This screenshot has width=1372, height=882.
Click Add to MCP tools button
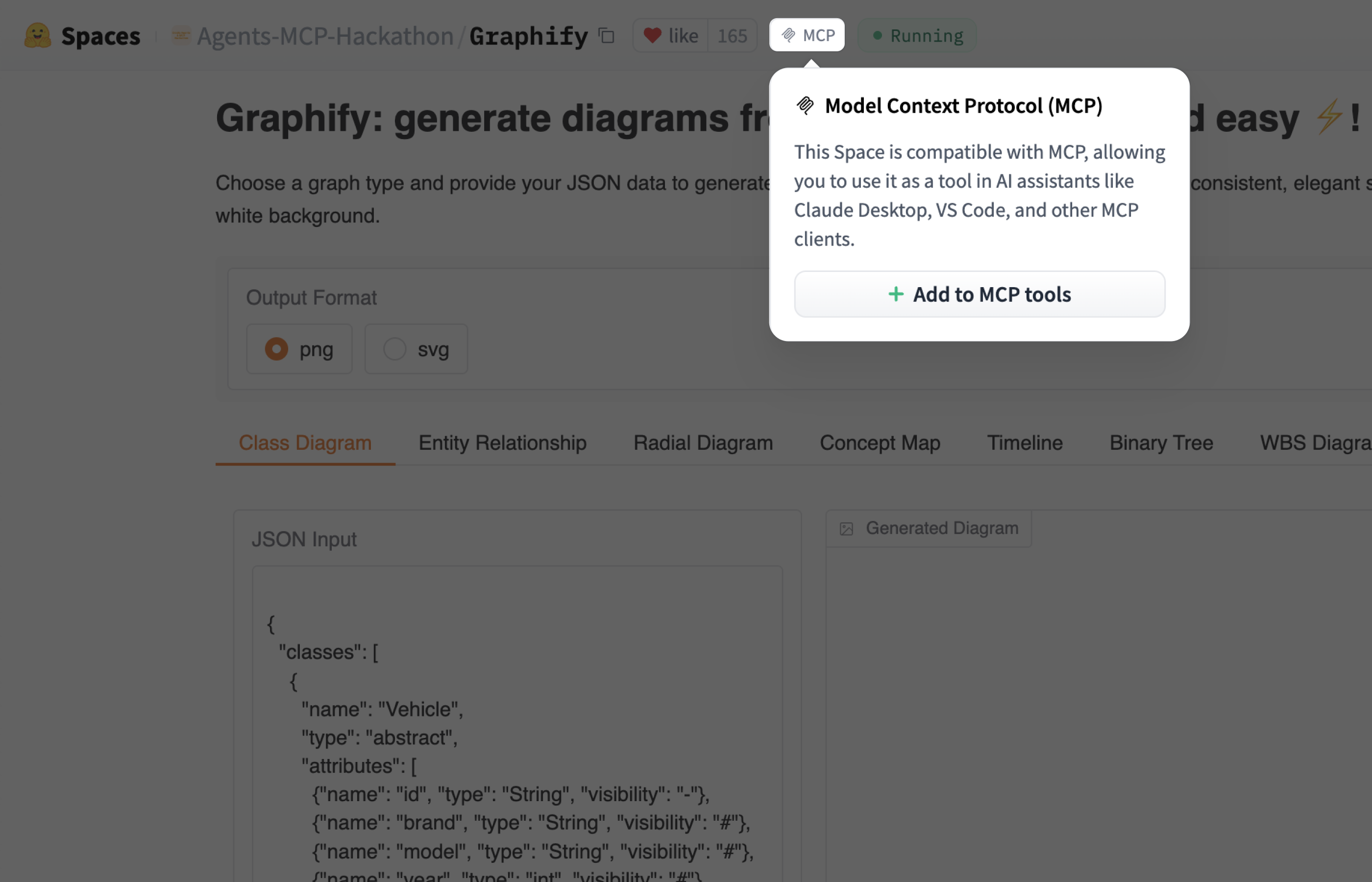coord(979,294)
